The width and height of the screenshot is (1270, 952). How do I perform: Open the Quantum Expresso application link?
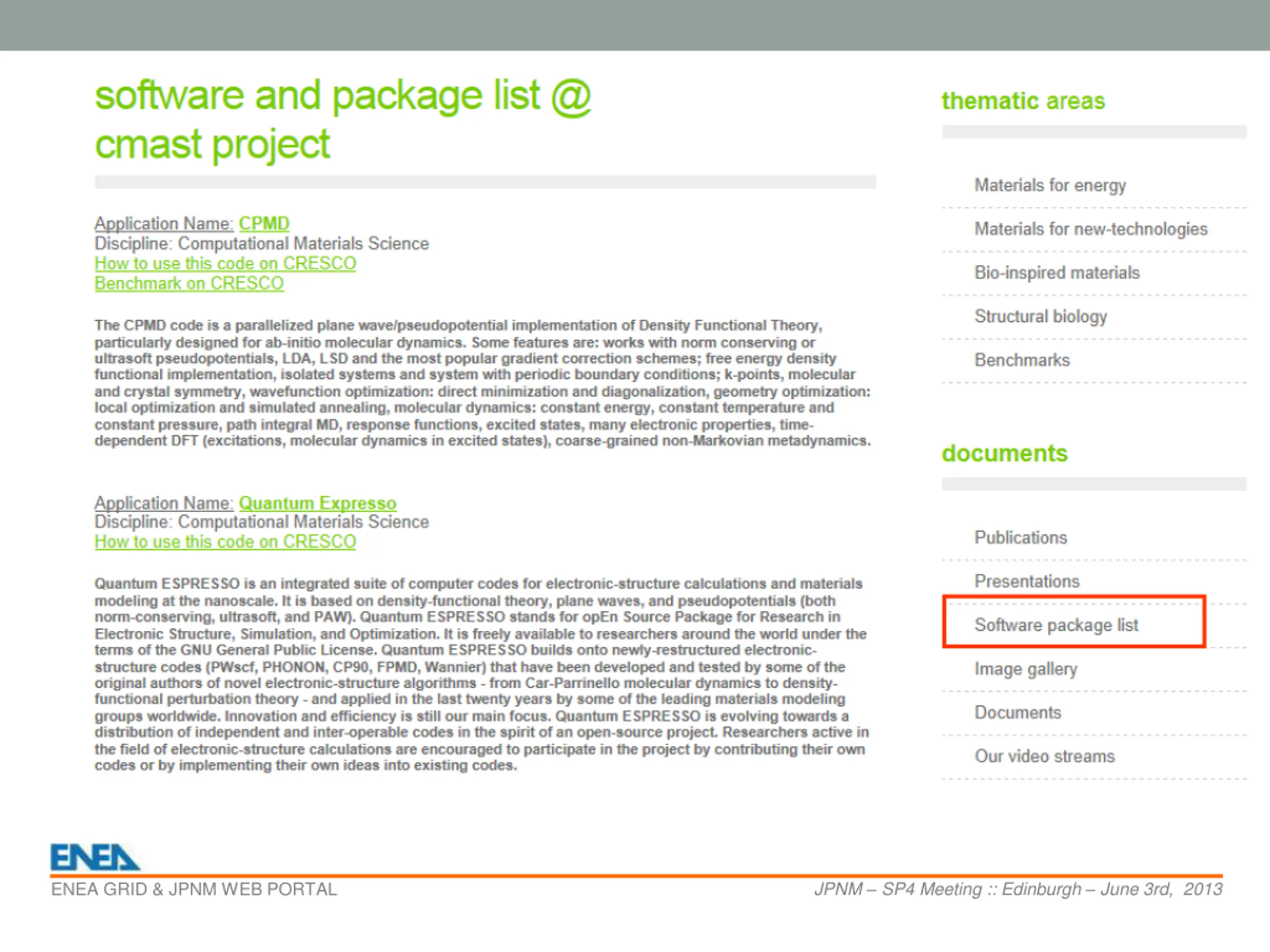click(317, 503)
